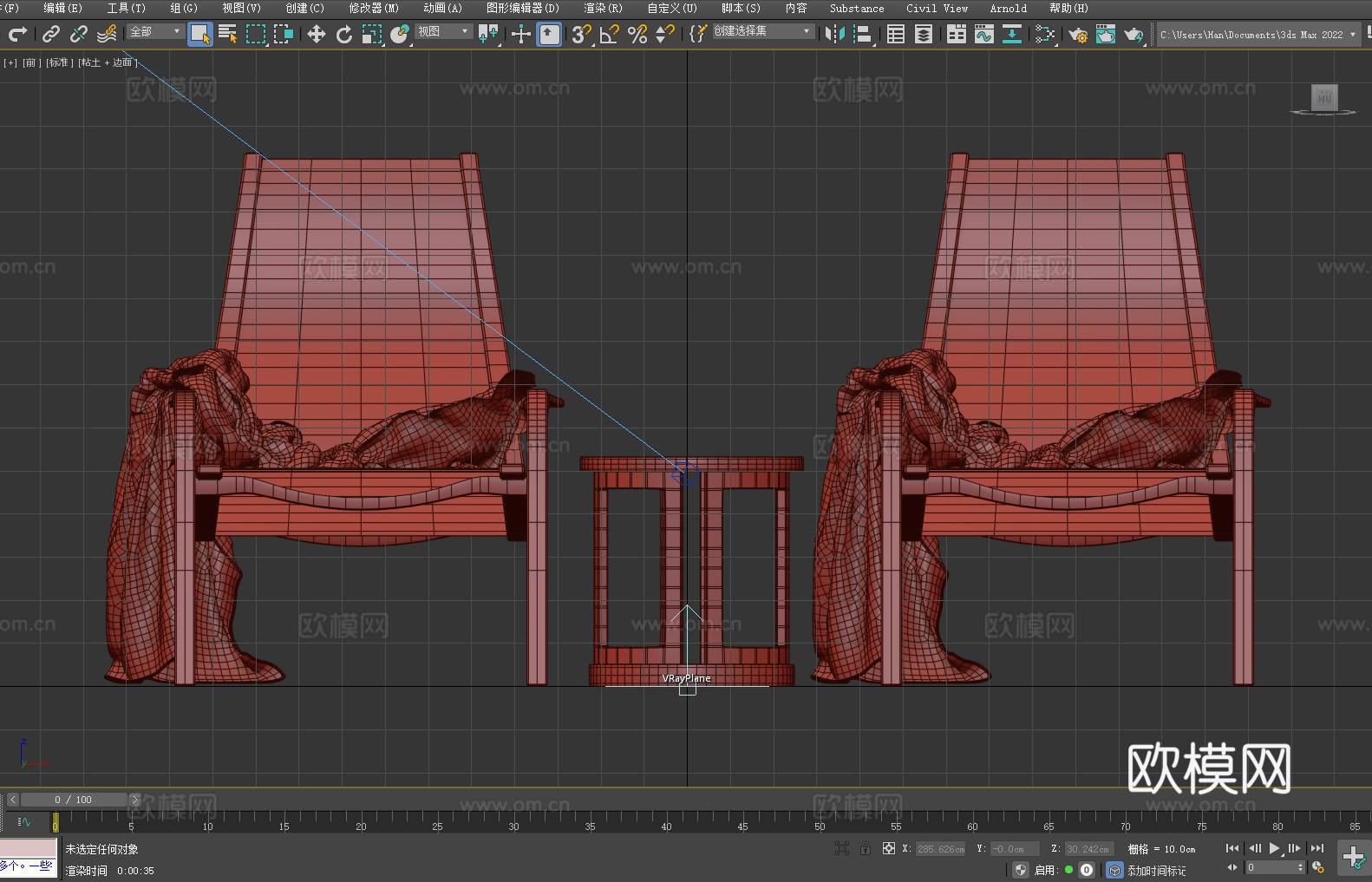
Task: Toggle Absolute/Offset transform mode icon
Action: click(888, 848)
